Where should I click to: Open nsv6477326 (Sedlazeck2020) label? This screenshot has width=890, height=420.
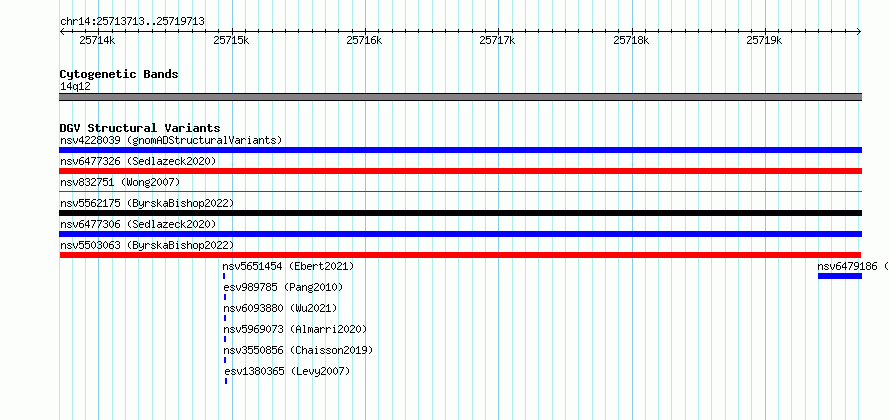138,161
